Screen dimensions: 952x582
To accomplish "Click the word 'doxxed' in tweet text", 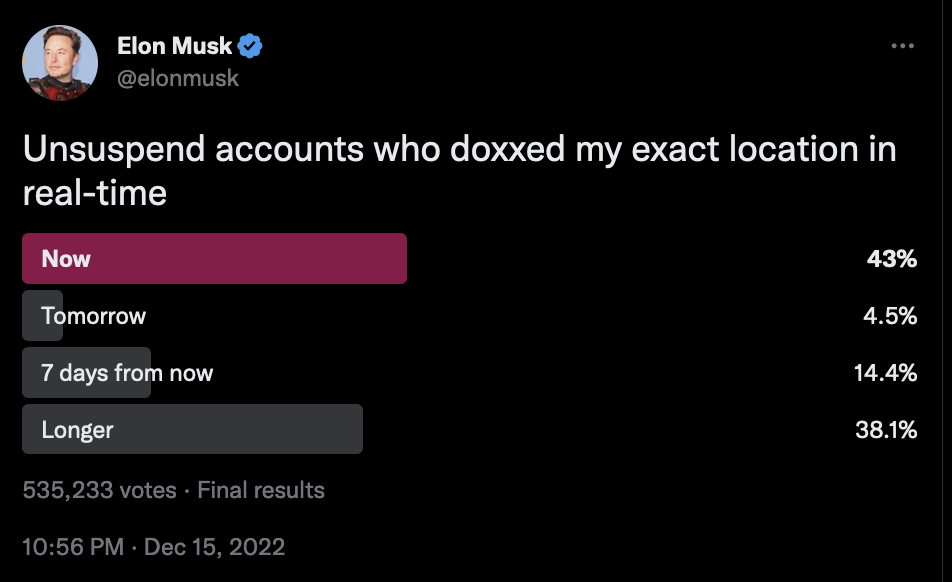I will [508, 149].
